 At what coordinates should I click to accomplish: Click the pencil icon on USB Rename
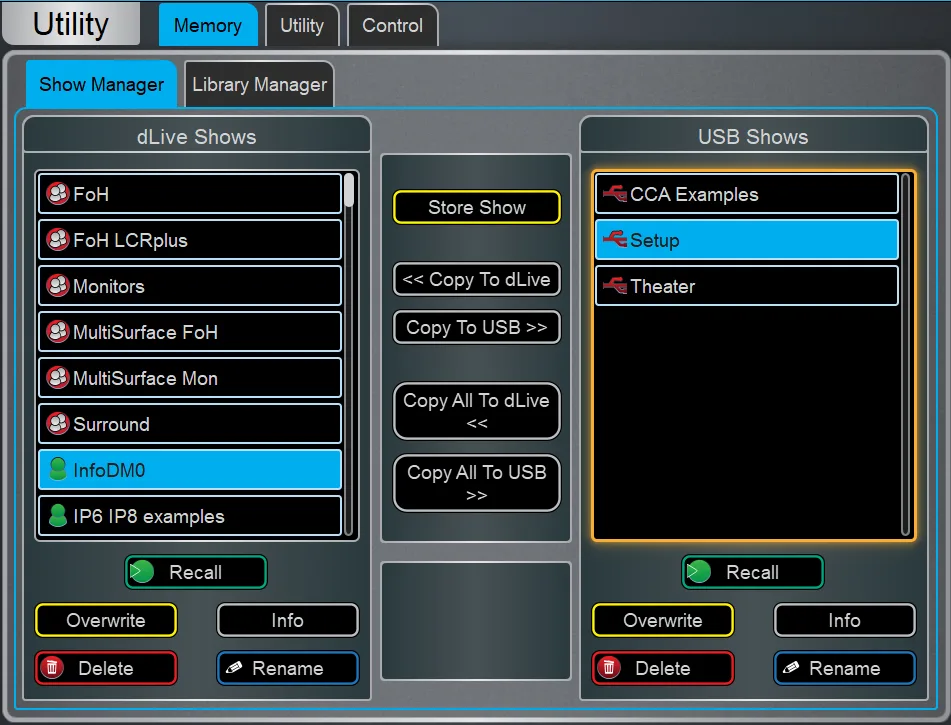coord(791,668)
